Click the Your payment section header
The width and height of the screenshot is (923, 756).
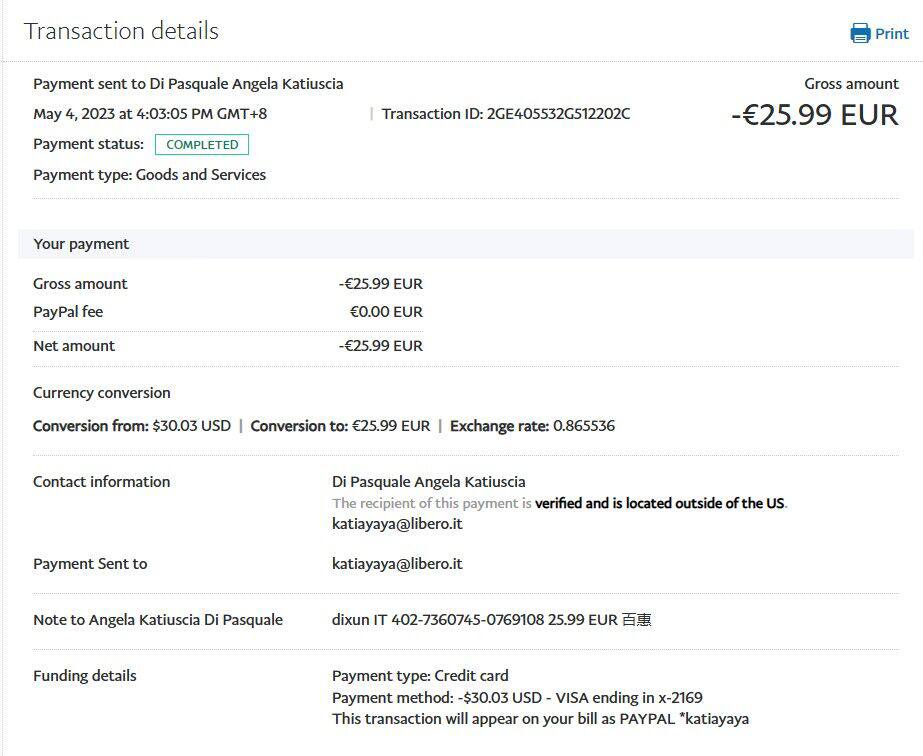coord(81,244)
